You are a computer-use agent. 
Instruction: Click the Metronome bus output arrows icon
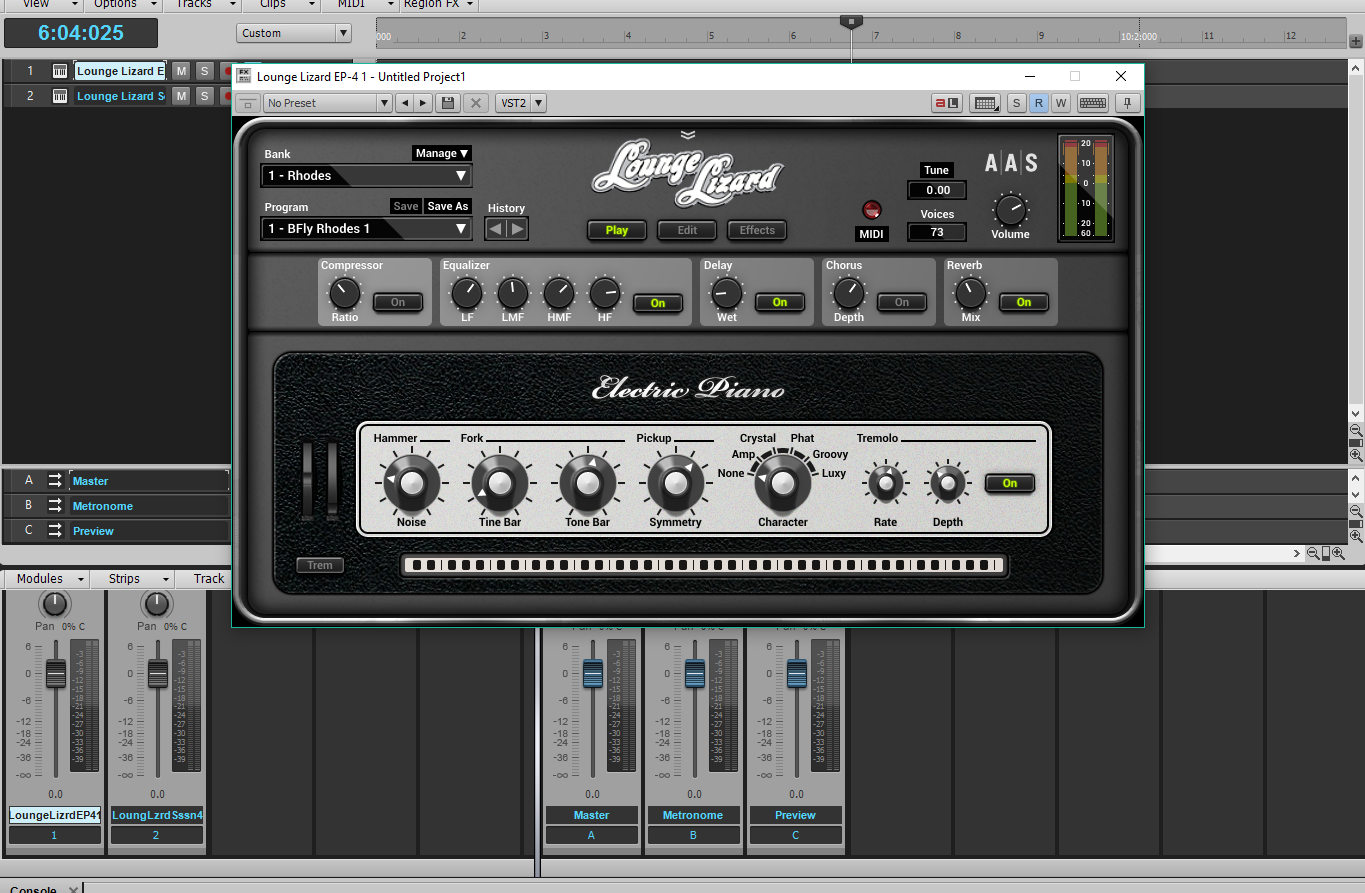55,506
